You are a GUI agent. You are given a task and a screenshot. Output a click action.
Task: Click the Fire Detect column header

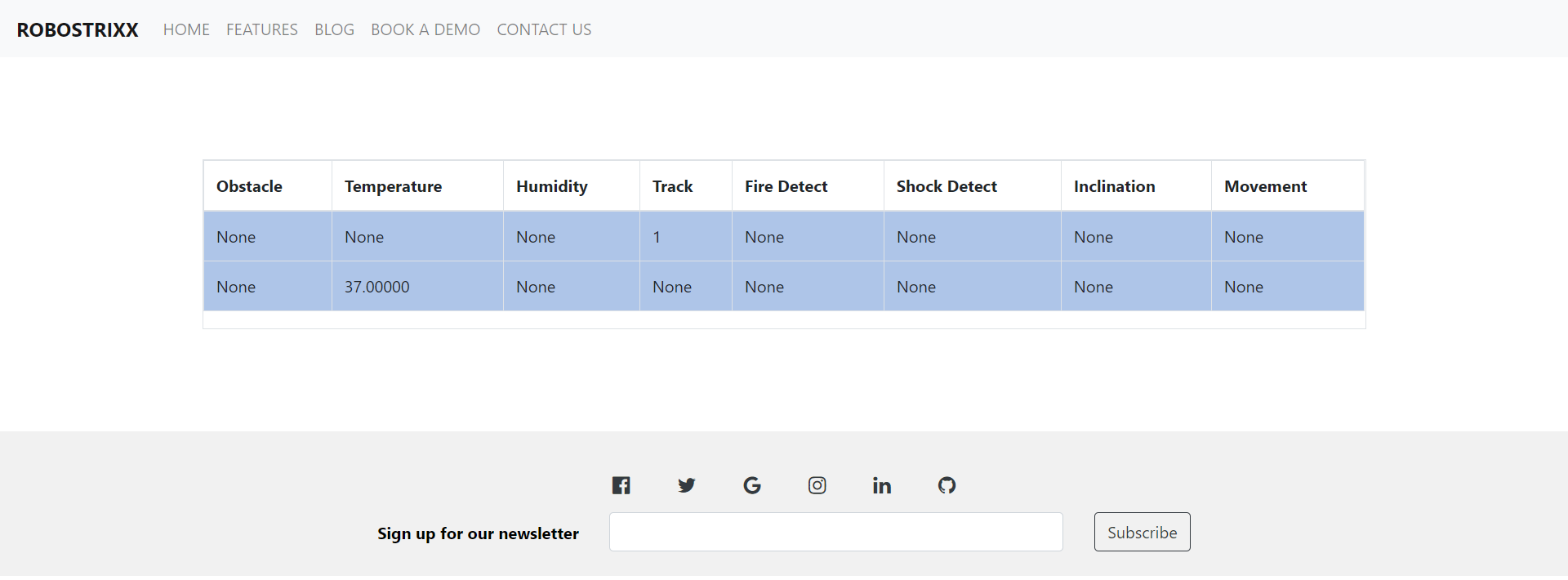[786, 186]
